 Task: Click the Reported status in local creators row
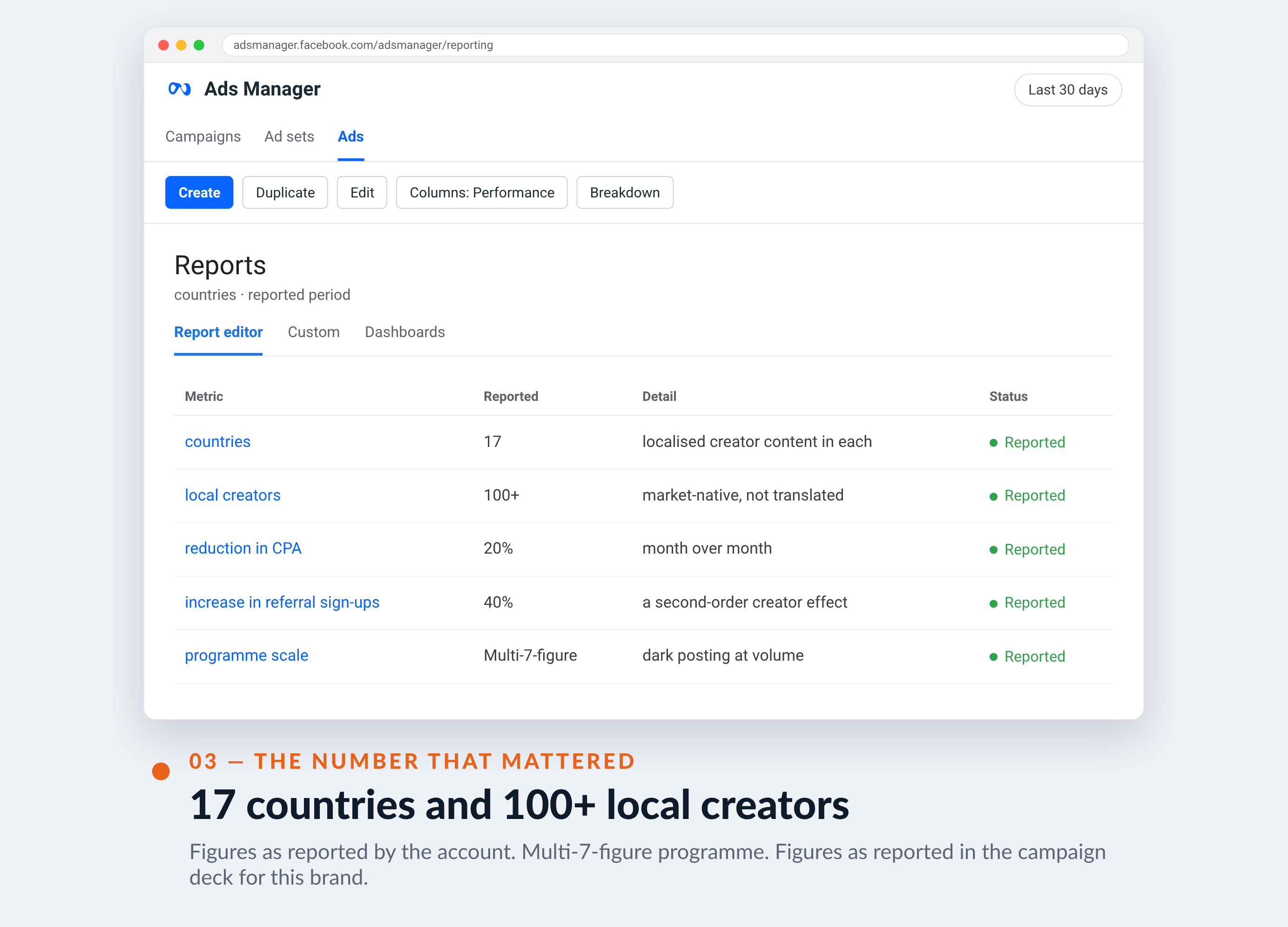click(x=1027, y=496)
